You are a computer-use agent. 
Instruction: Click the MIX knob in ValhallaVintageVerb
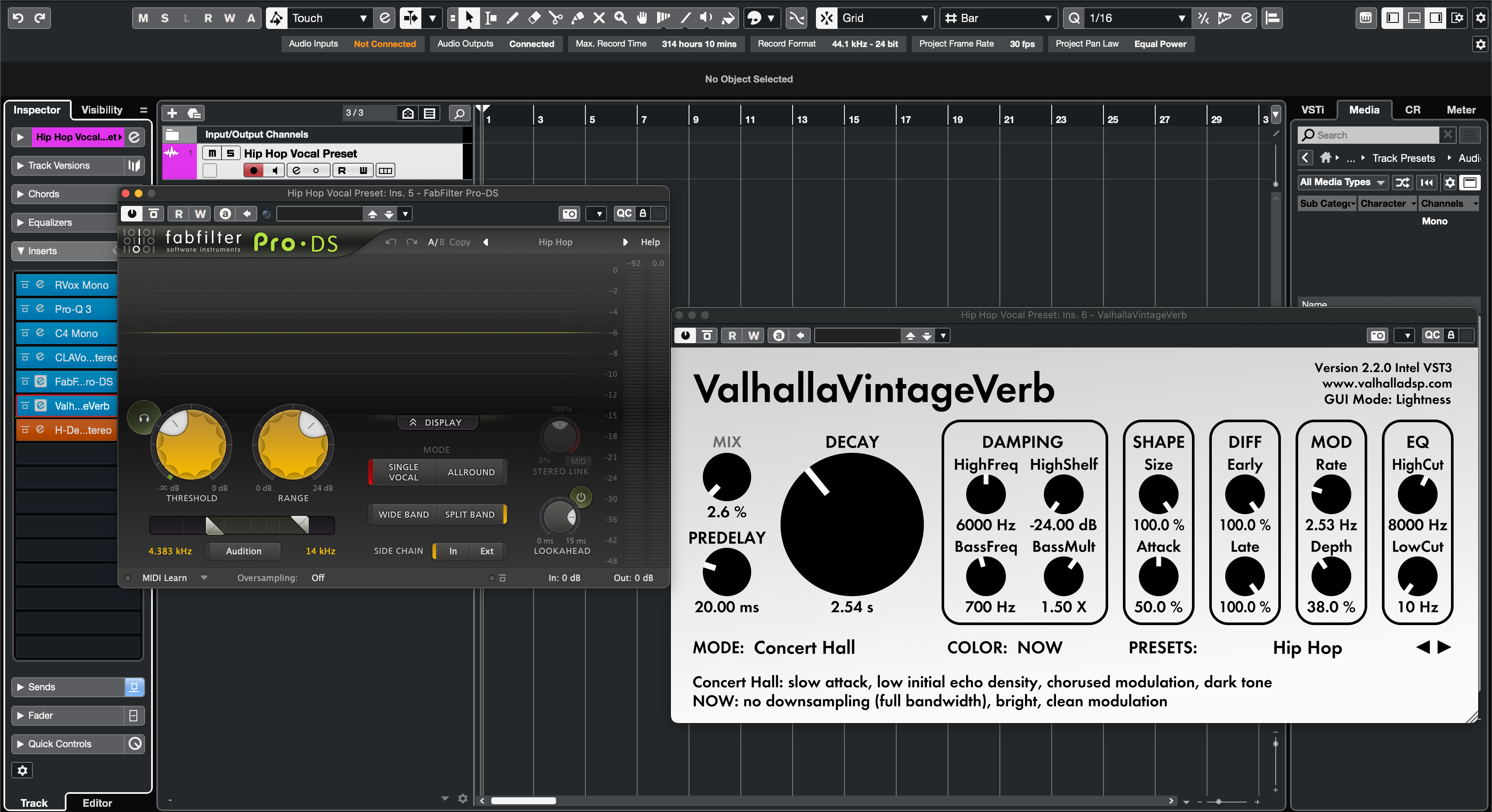[x=727, y=477]
